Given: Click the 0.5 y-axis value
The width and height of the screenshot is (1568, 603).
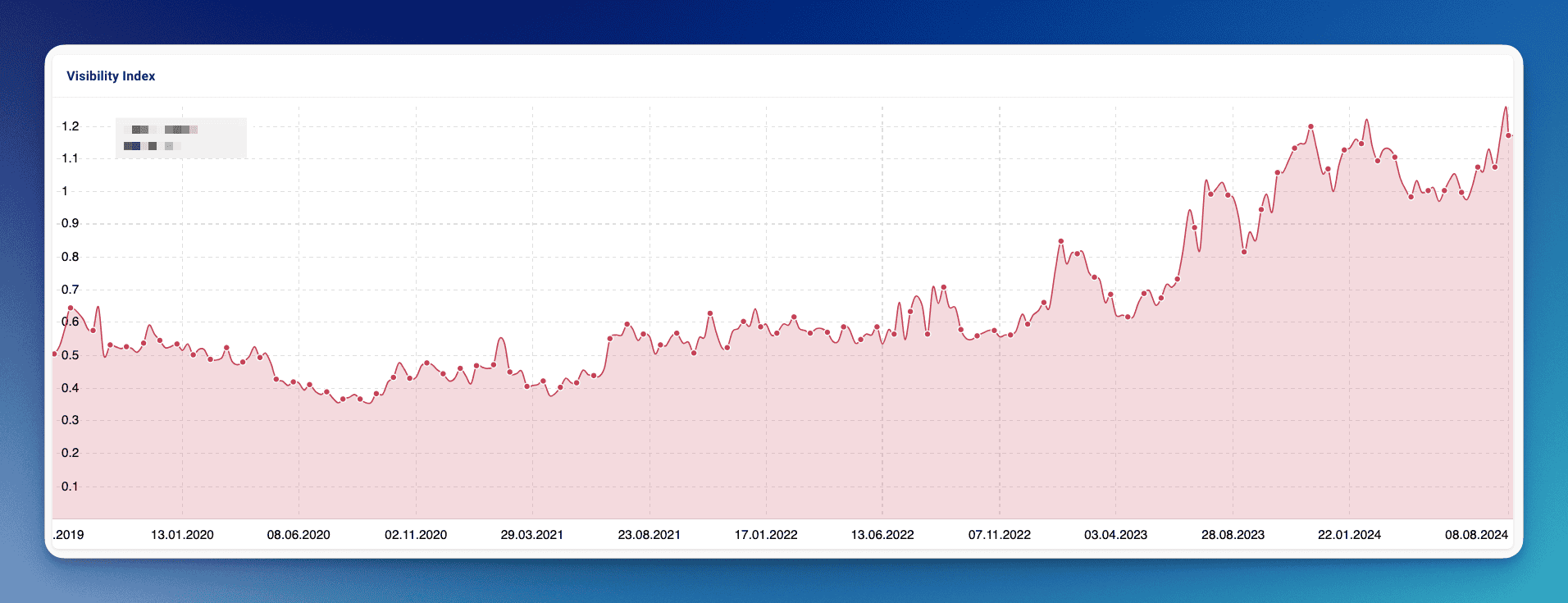Looking at the screenshot, I should pyautogui.click(x=71, y=355).
